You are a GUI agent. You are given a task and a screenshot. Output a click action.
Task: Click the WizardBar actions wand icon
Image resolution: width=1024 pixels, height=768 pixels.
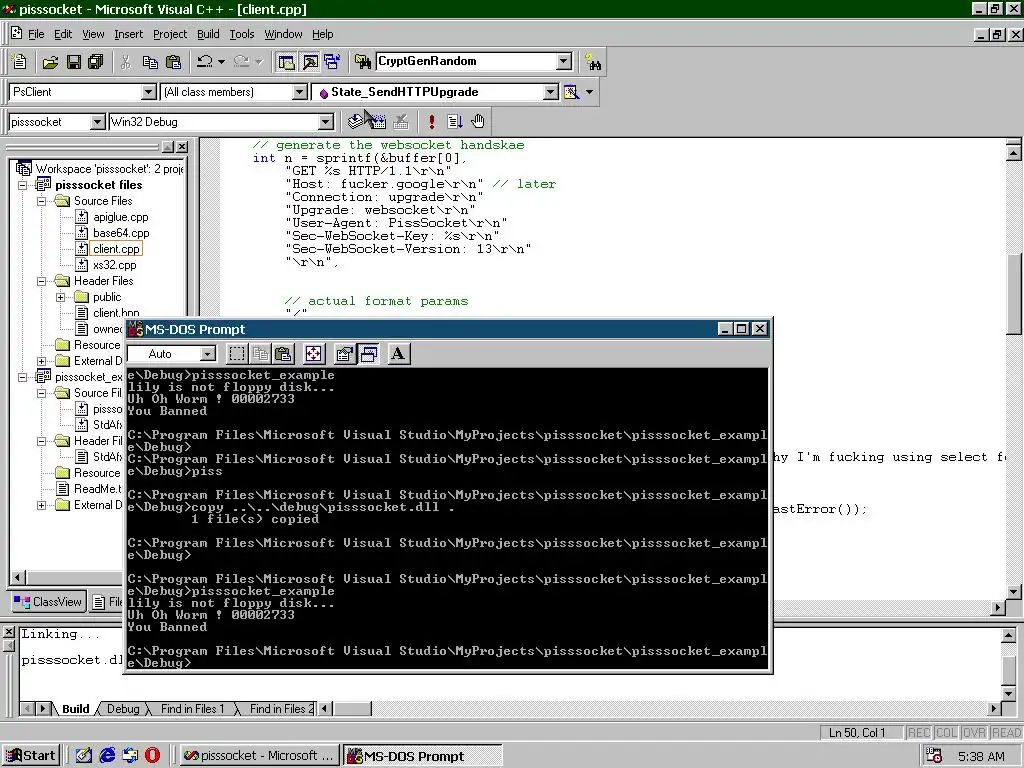(571, 92)
